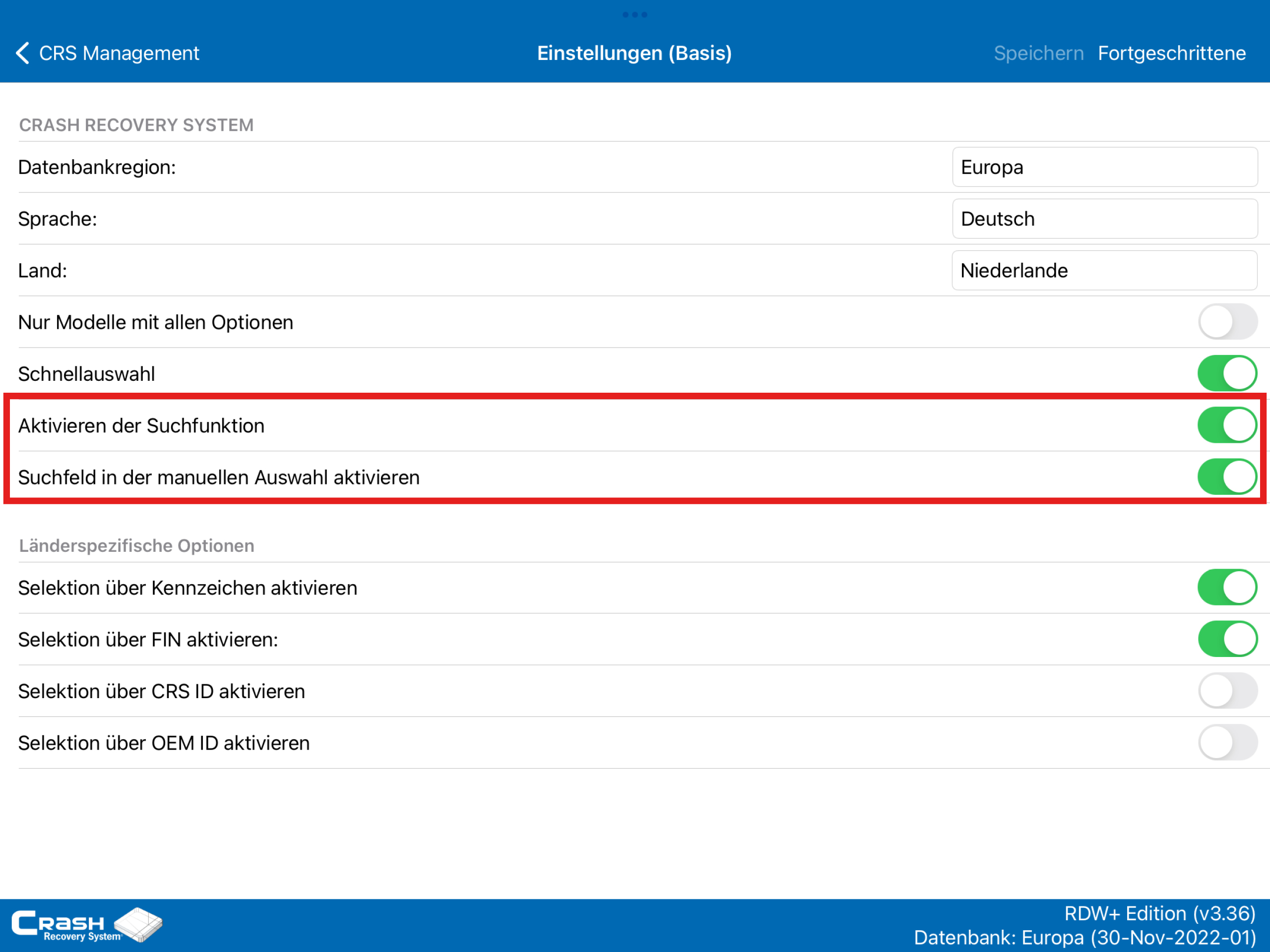This screenshot has width=1270, height=952.
Task: Open the Land Niederlande dropdown
Action: point(1105,270)
